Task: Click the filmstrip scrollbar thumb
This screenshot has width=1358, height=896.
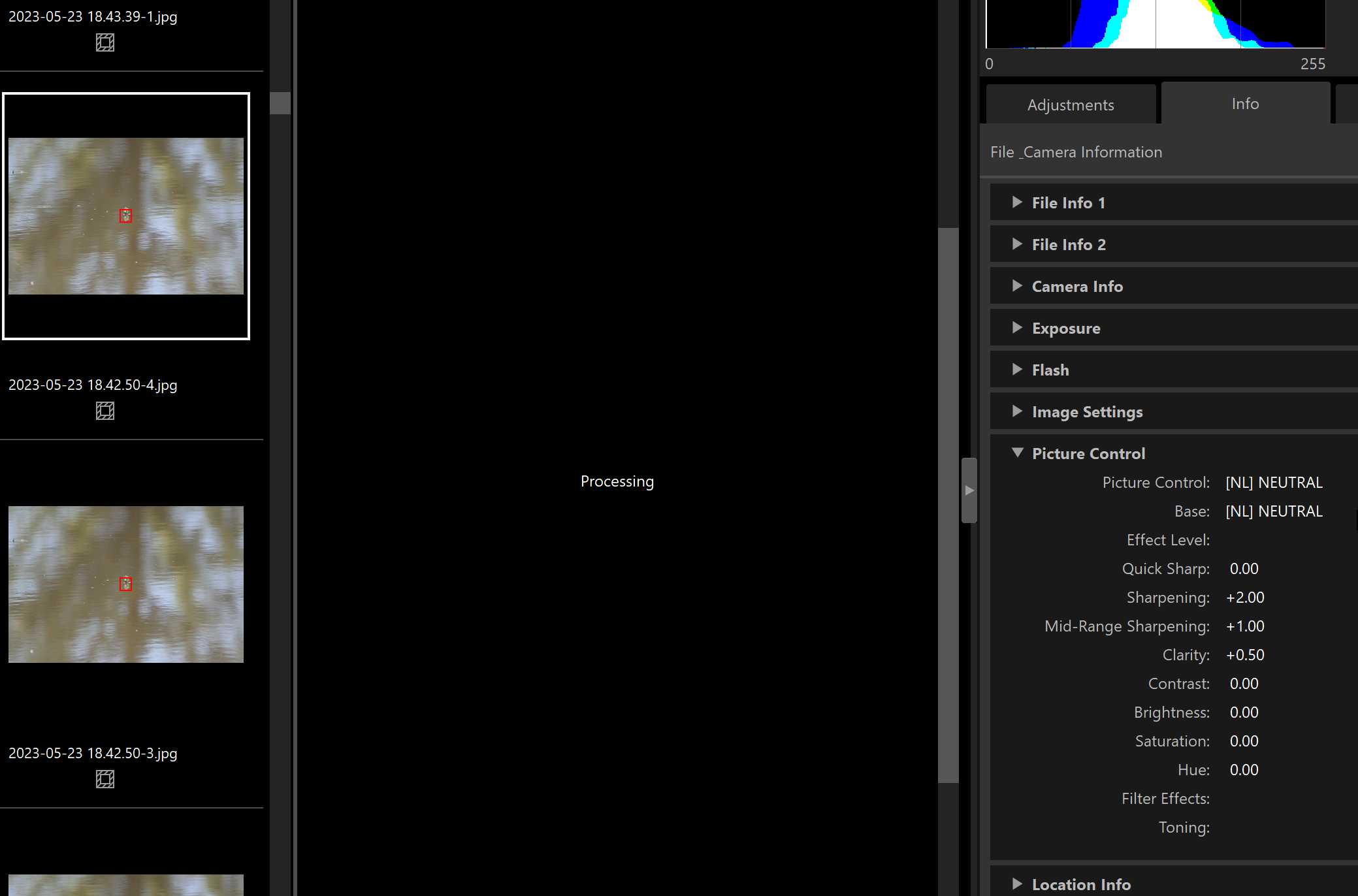Action: point(280,103)
